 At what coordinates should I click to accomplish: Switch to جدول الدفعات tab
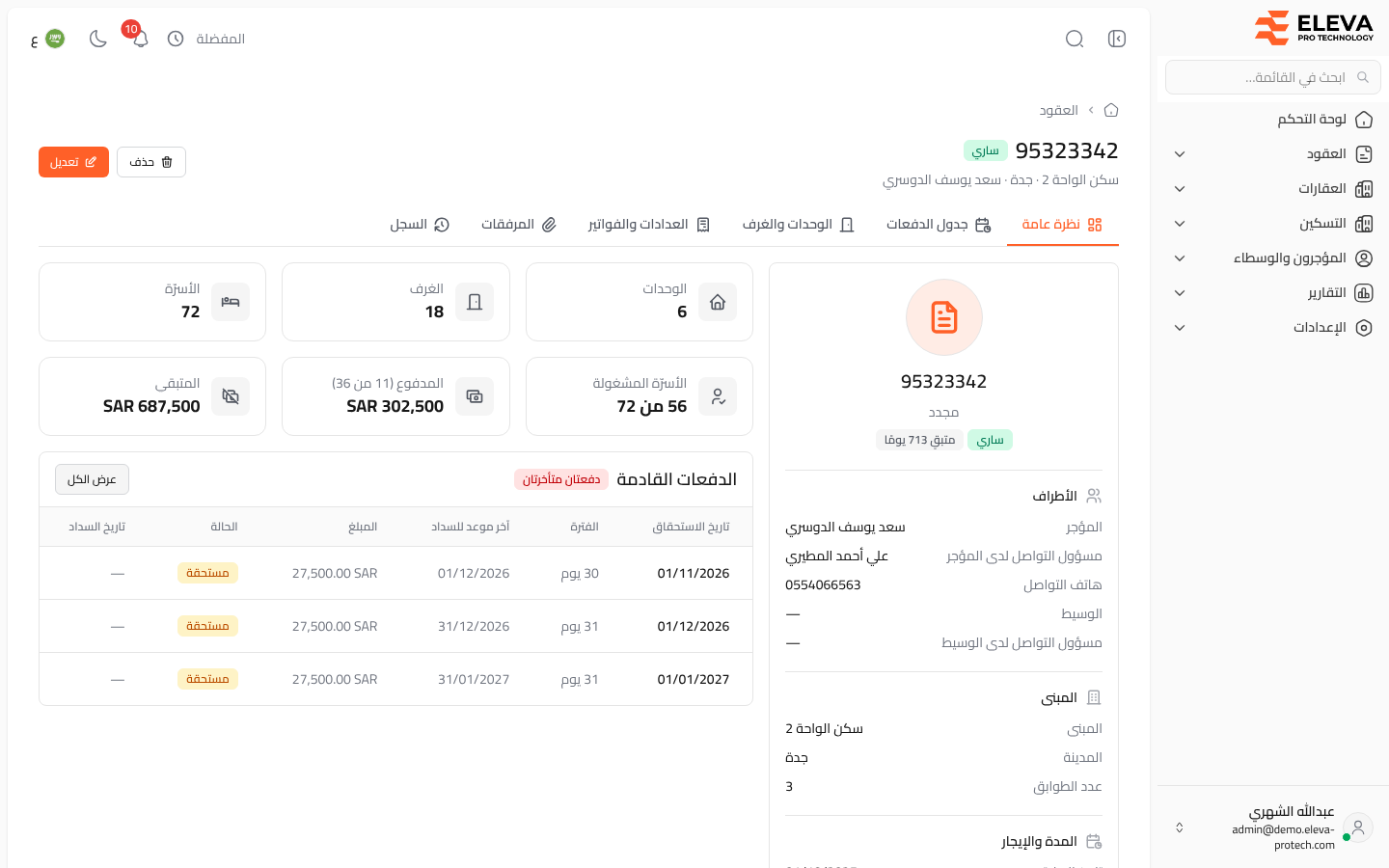[x=939, y=224]
